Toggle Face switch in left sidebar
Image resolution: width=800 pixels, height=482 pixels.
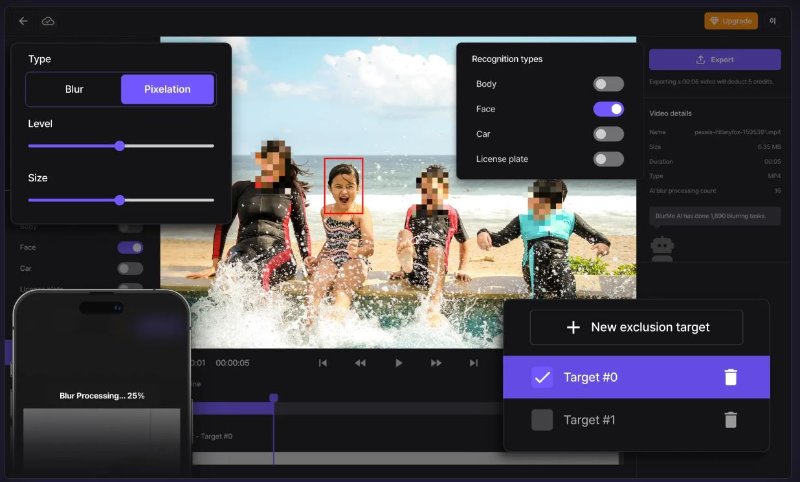[130, 247]
